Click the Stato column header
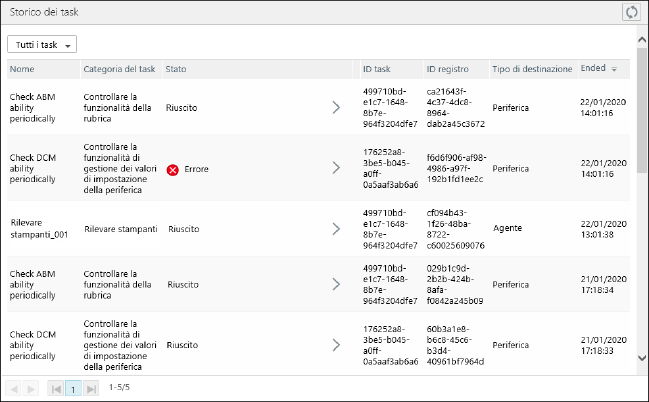This screenshot has width=649, height=402. [176, 69]
